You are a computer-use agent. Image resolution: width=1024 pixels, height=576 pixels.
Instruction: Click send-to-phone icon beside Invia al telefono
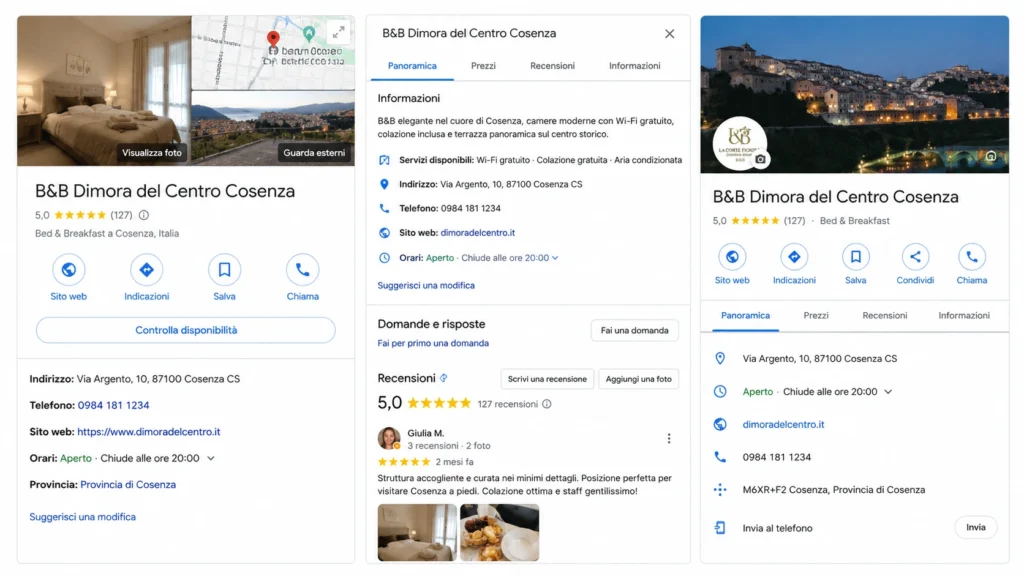tap(720, 528)
